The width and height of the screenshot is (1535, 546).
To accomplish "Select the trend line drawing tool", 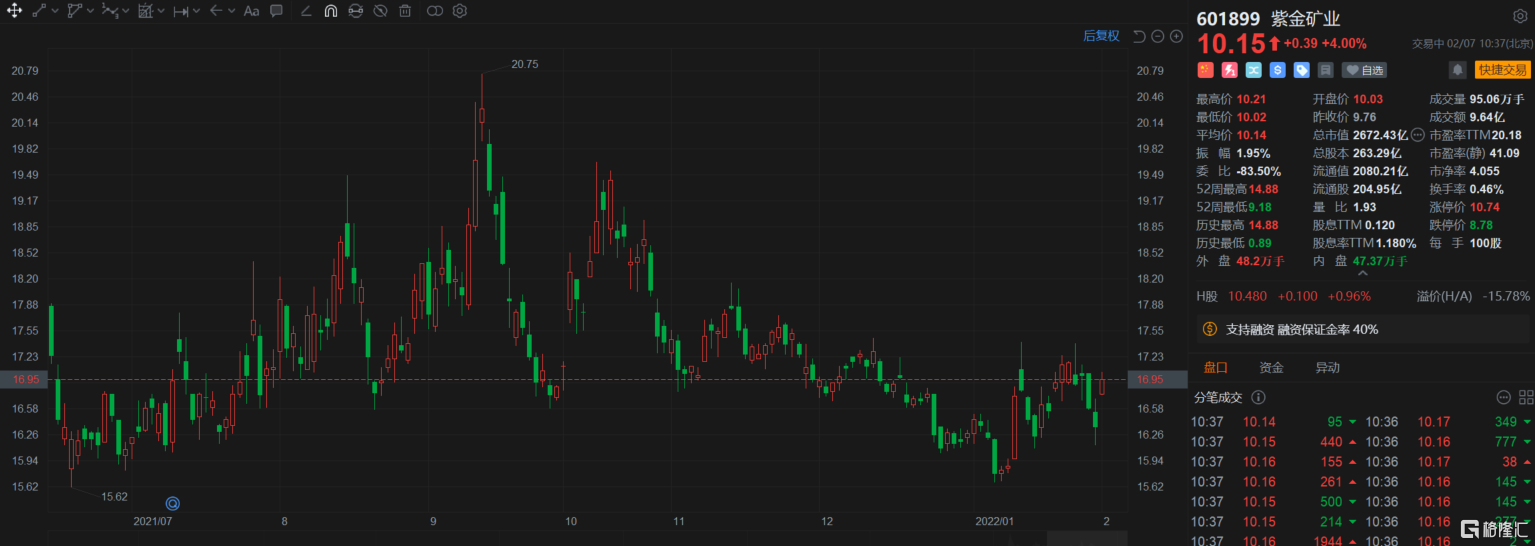I will coord(39,11).
